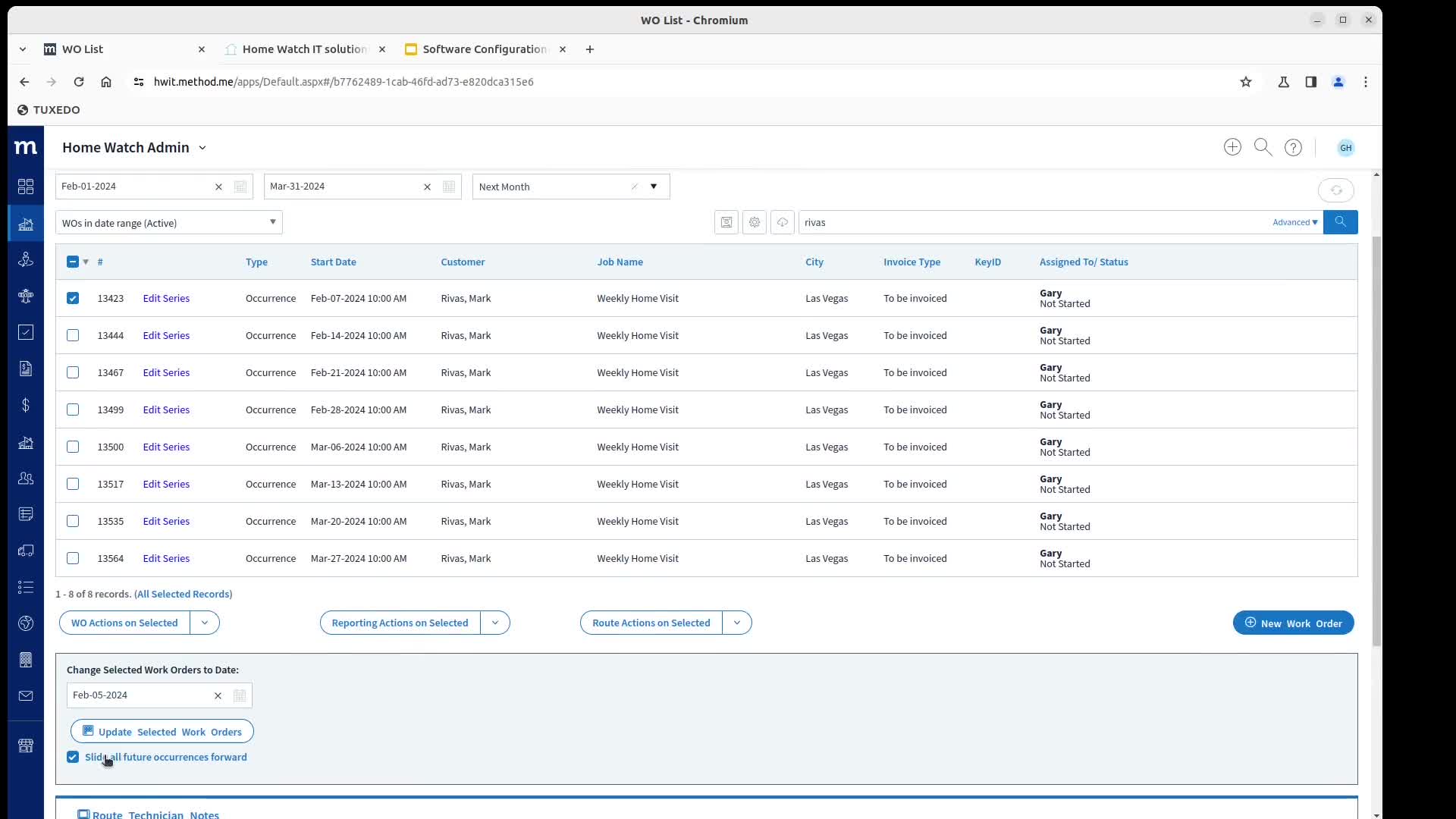Select the dispatch map pin icon
1456x819 pixels.
(25, 259)
